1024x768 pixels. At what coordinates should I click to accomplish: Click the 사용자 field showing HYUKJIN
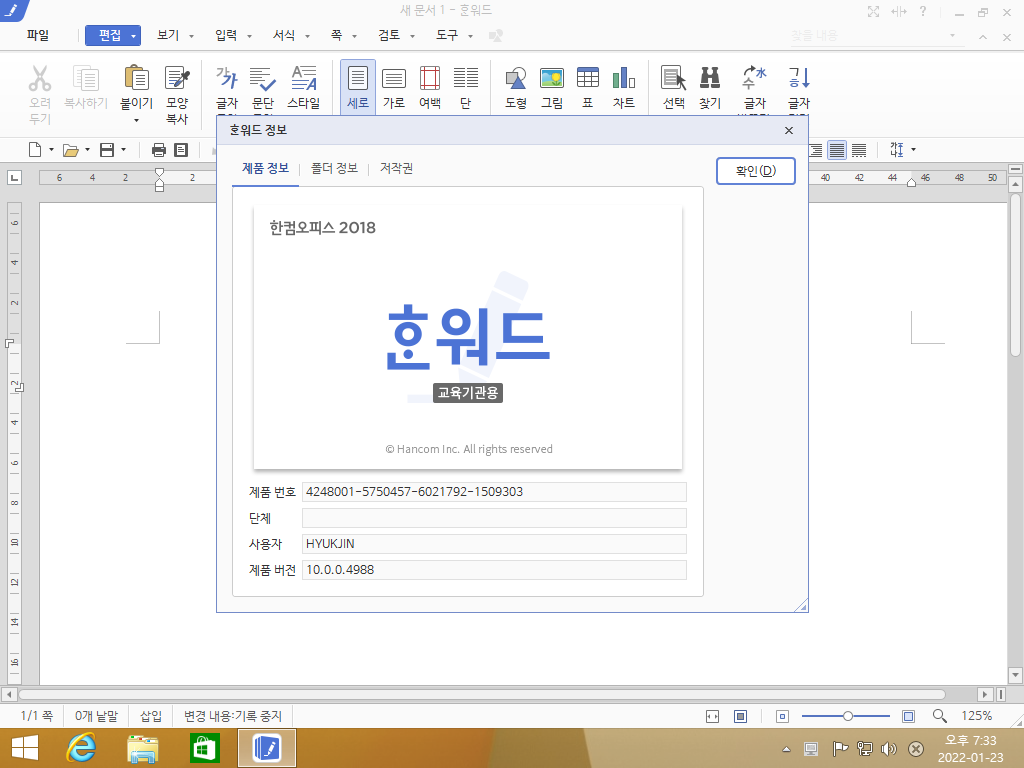click(x=494, y=544)
